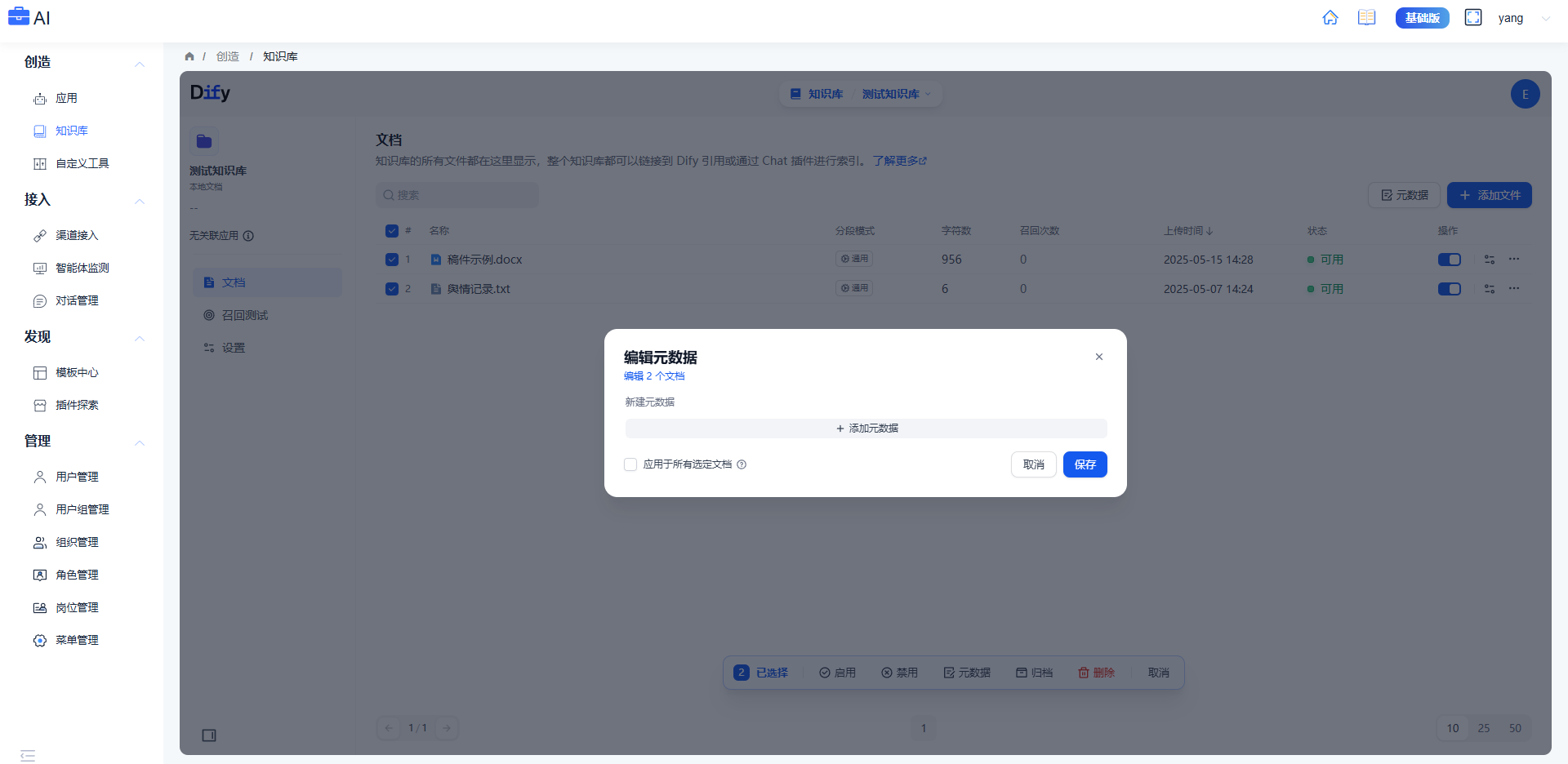Image resolution: width=1568 pixels, height=764 pixels.
Task: Uncheck the 舆情记录.txt row checkbox
Action: pyautogui.click(x=392, y=289)
